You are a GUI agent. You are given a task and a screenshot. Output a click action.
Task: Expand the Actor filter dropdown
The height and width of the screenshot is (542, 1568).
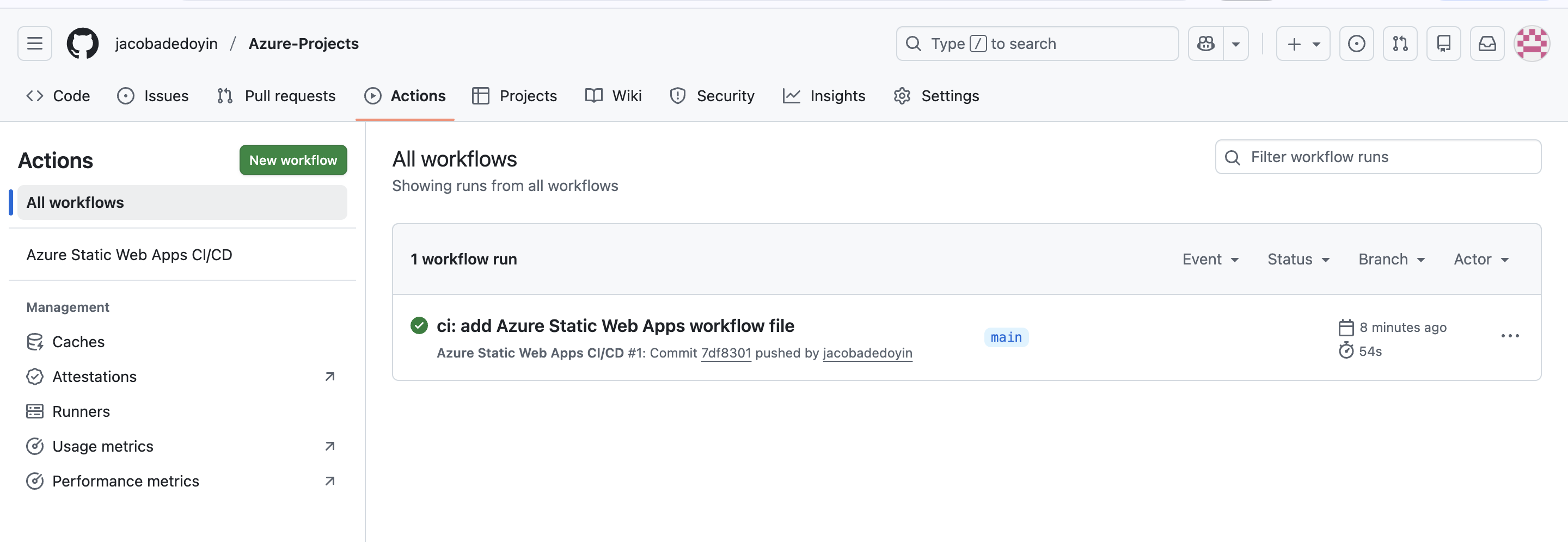coord(1481,259)
